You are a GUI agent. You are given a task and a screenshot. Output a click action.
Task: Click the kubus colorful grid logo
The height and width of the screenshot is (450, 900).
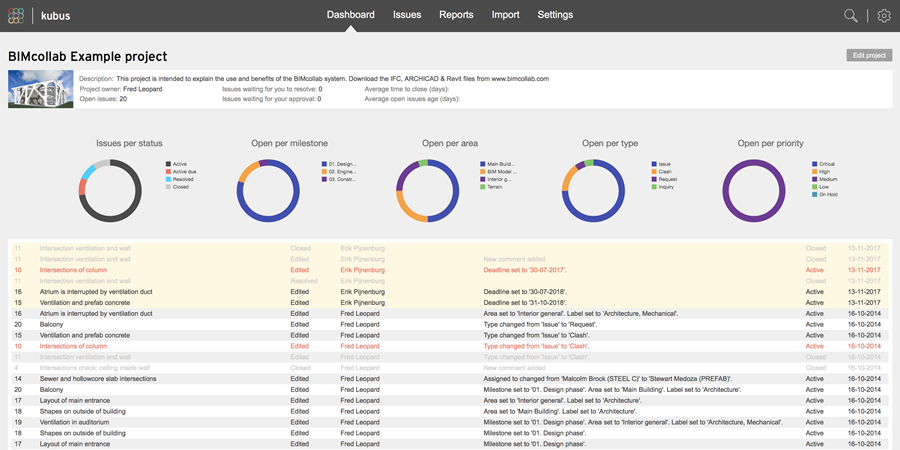[16, 15]
